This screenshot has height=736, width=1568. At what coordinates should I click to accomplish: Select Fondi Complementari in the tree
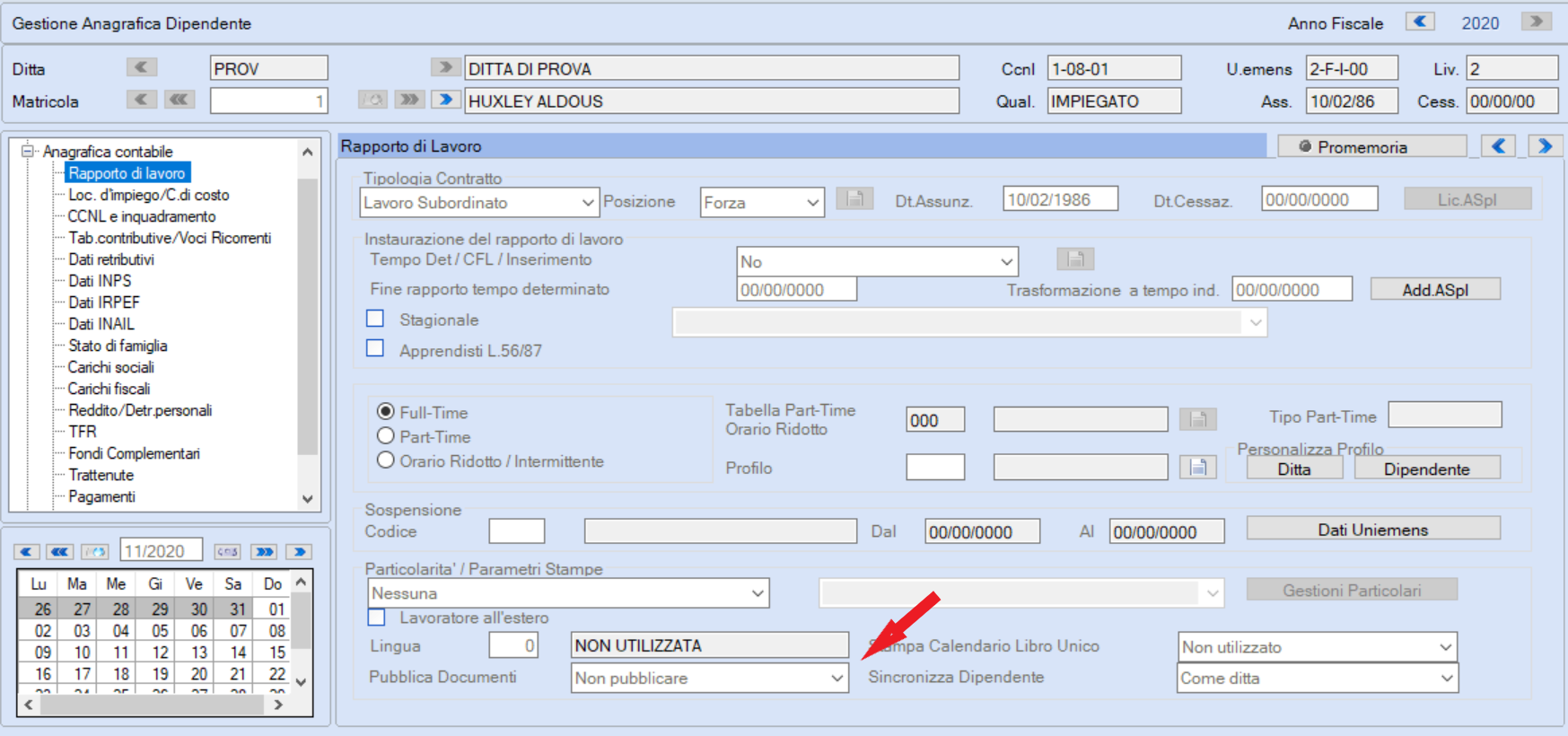pos(135,453)
